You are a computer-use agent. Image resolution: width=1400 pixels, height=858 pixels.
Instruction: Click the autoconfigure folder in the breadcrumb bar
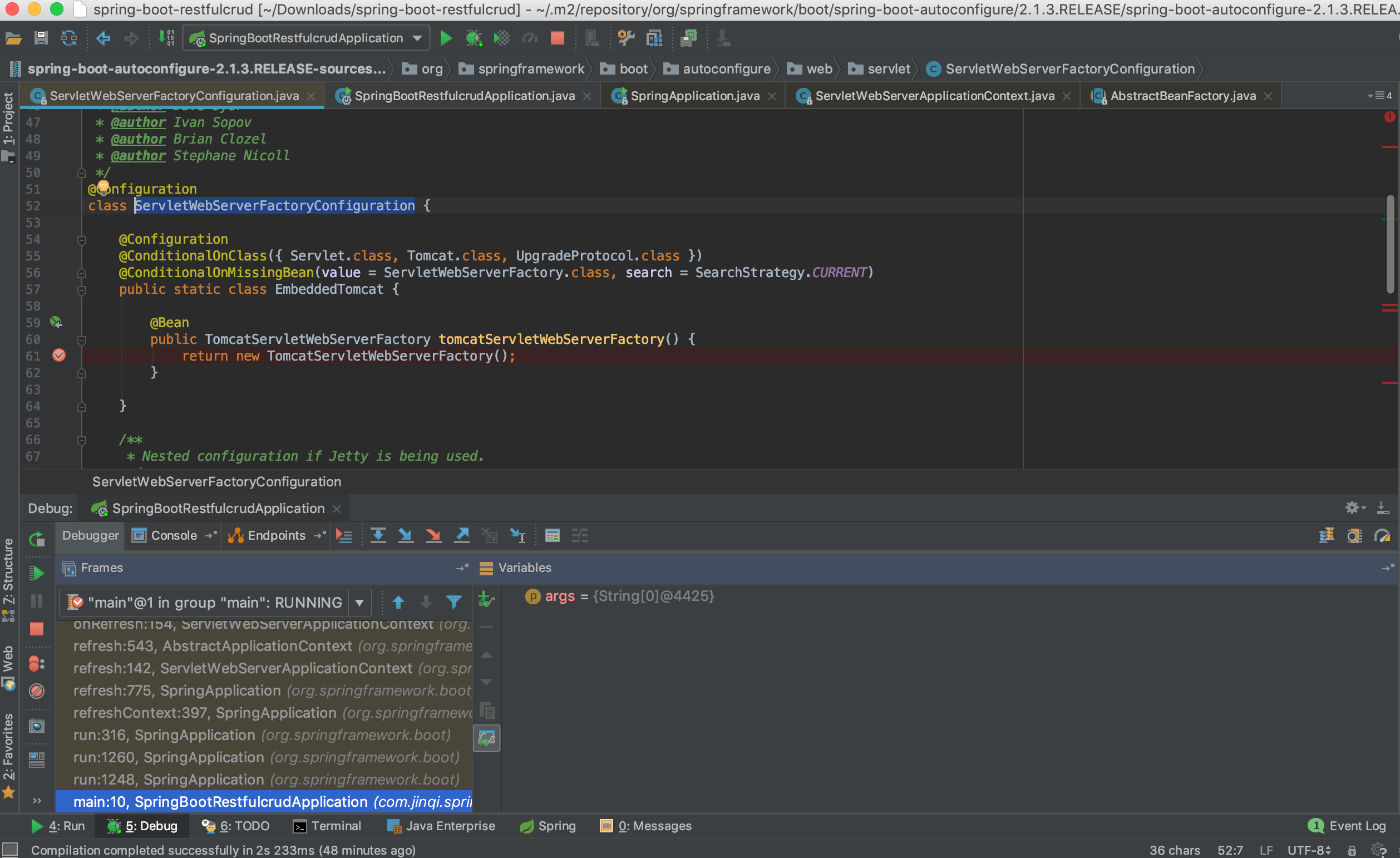click(718, 69)
